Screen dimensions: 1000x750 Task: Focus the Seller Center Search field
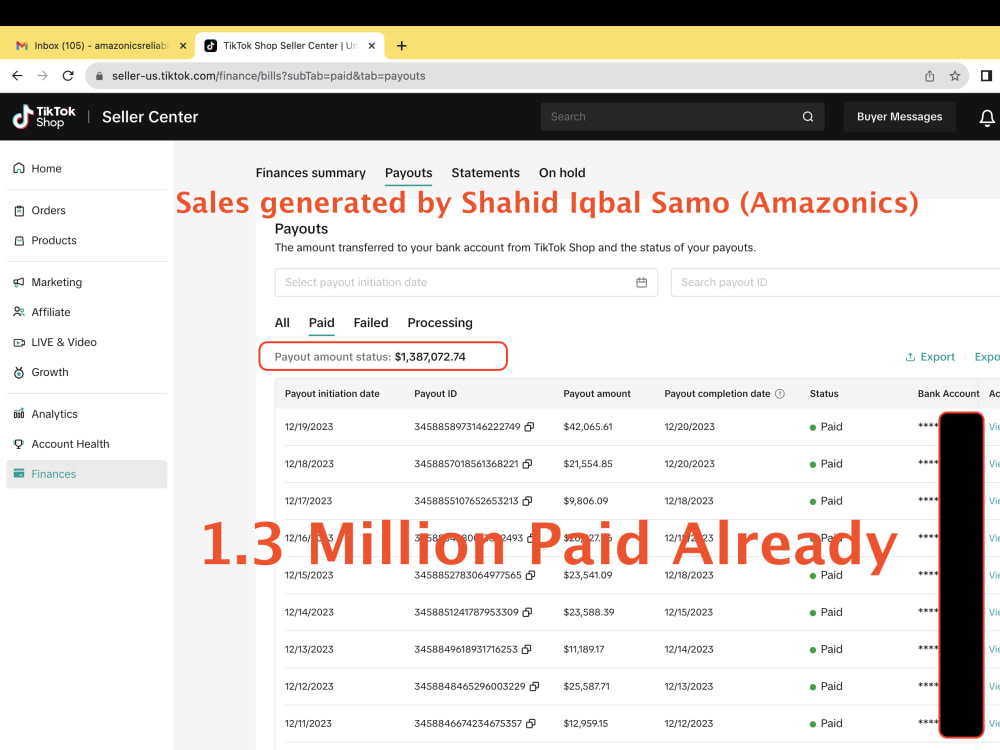pyautogui.click(x=682, y=117)
